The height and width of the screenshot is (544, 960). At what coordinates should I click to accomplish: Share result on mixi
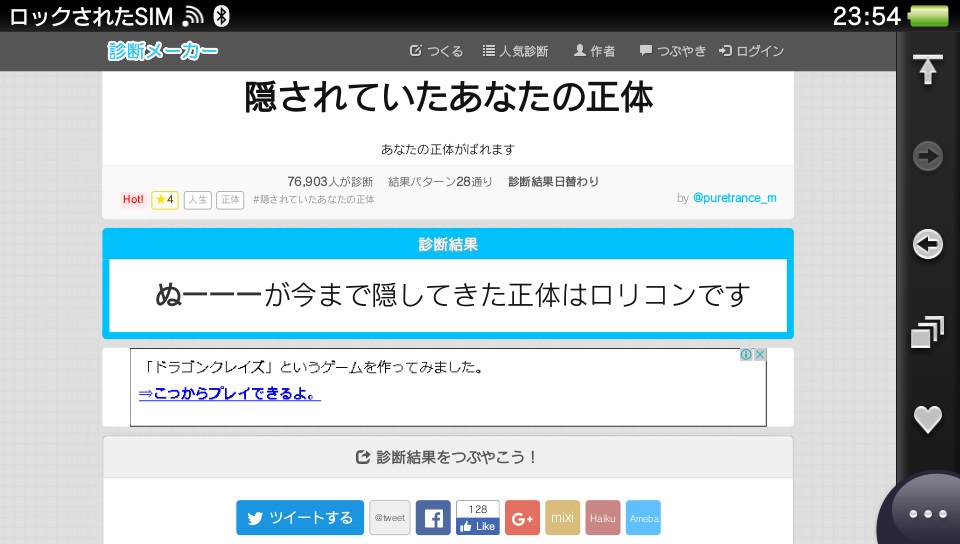(x=562, y=518)
